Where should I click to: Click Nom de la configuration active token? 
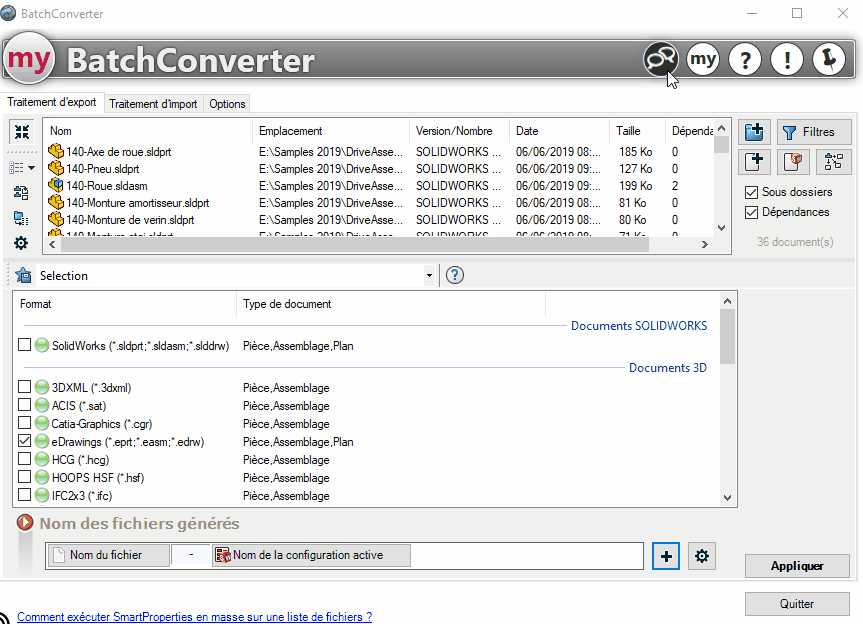(x=312, y=555)
